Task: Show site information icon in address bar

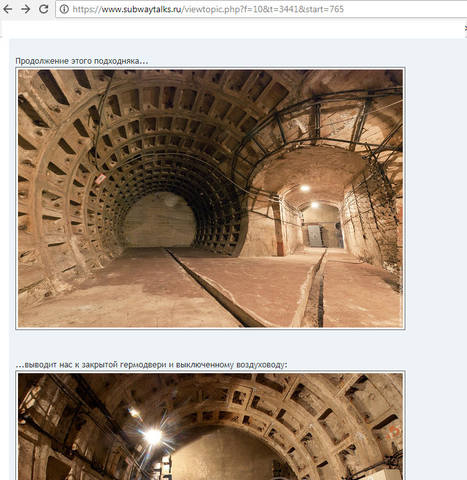Action: 64,9
